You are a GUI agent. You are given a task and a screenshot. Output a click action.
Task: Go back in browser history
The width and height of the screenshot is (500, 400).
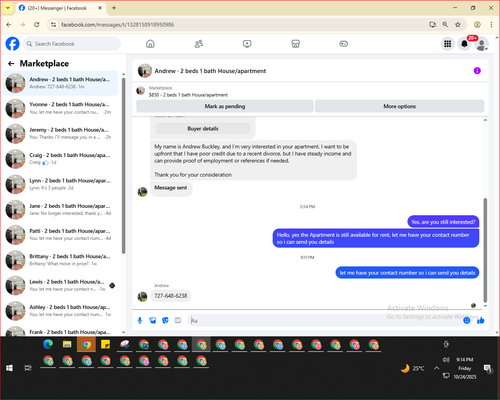pyautogui.click(x=9, y=25)
